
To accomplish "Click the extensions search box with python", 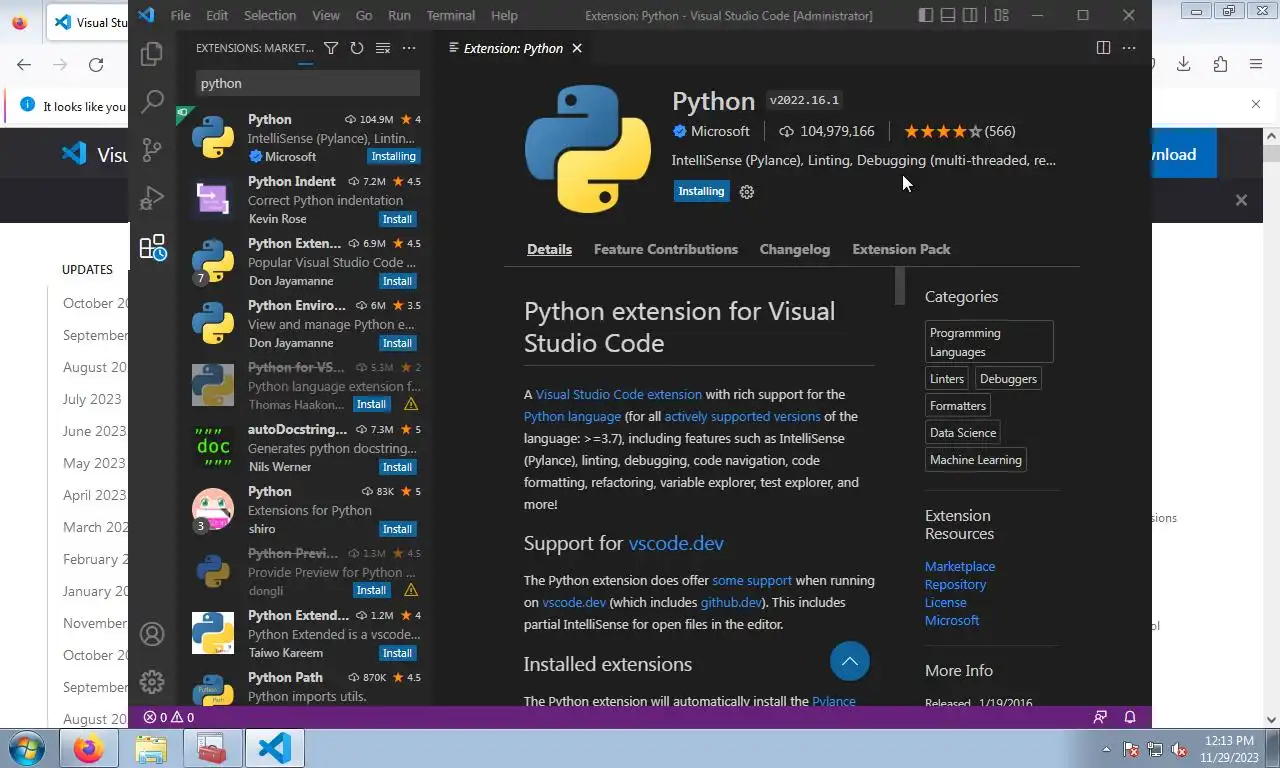I will (x=307, y=83).
